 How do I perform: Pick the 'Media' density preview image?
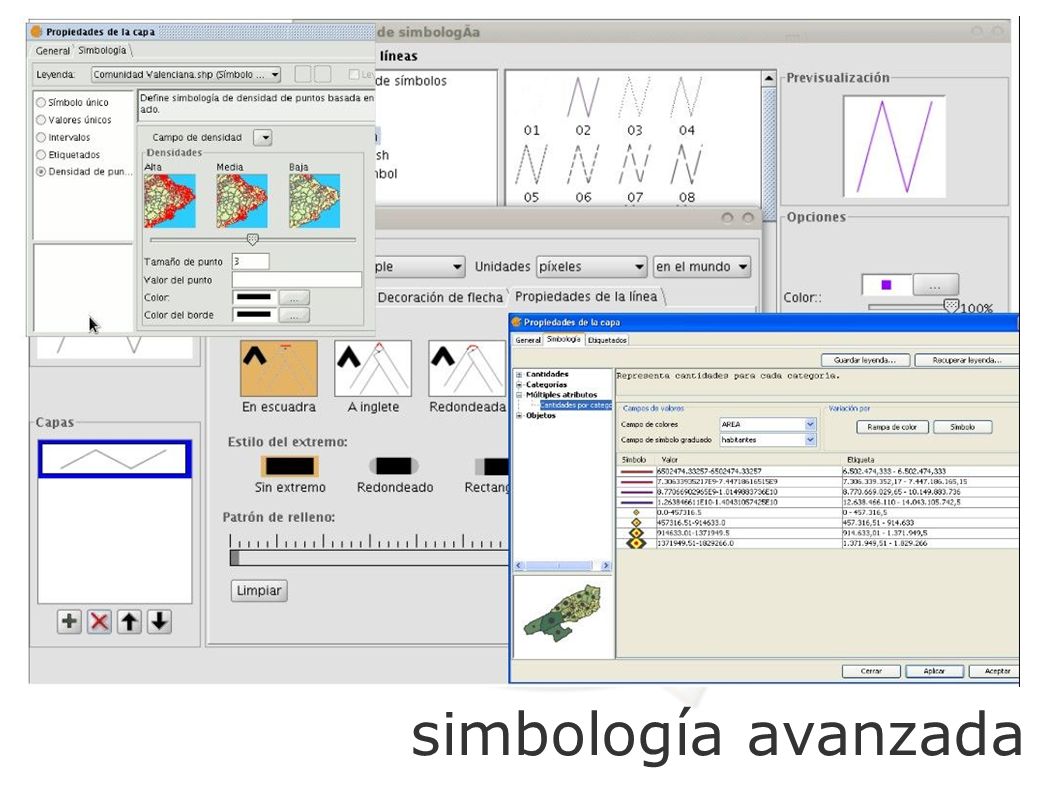(x=242, y=201)
